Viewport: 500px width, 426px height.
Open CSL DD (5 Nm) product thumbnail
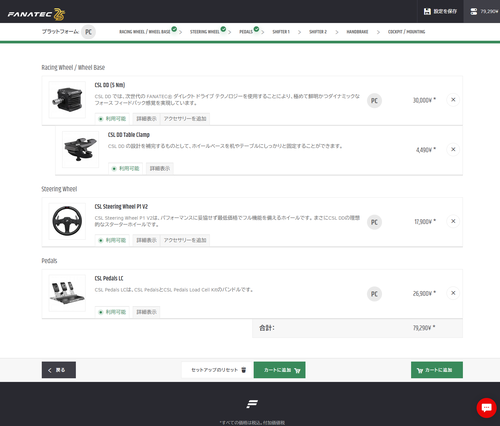pos(67,100)
